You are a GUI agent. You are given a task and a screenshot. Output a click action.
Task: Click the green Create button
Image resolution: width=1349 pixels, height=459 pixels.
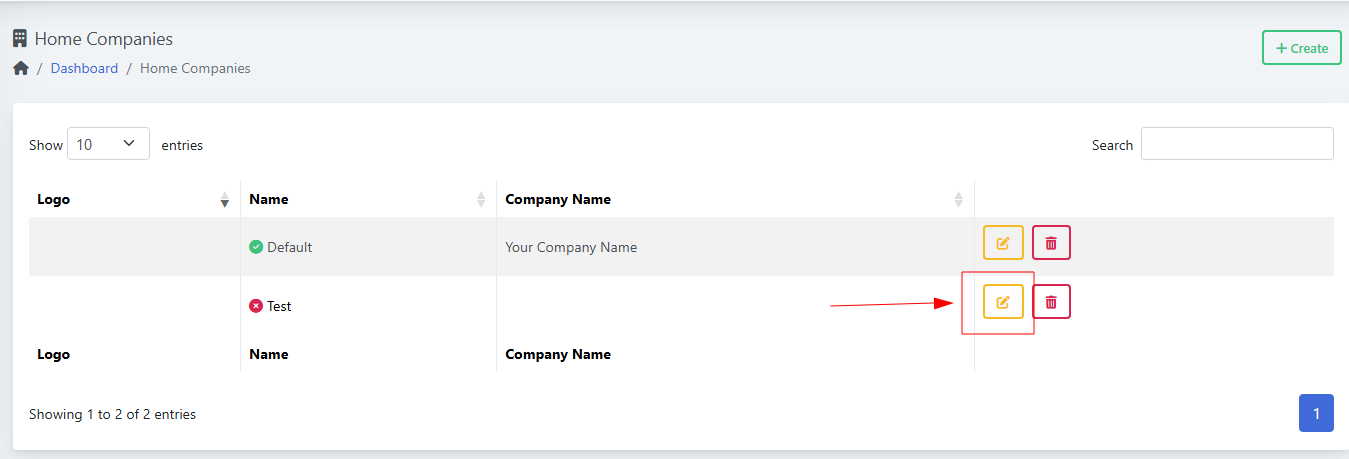tap(1301, 48)
